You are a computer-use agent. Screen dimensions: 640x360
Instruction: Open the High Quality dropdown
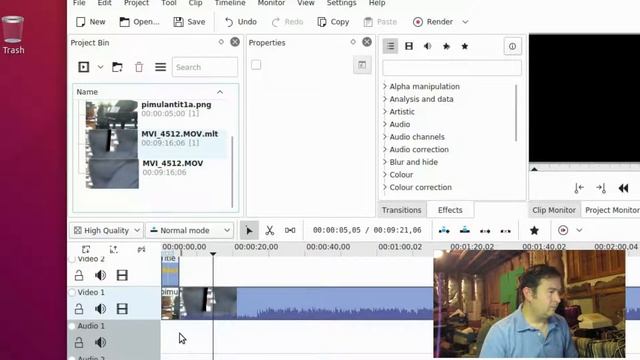107,231
